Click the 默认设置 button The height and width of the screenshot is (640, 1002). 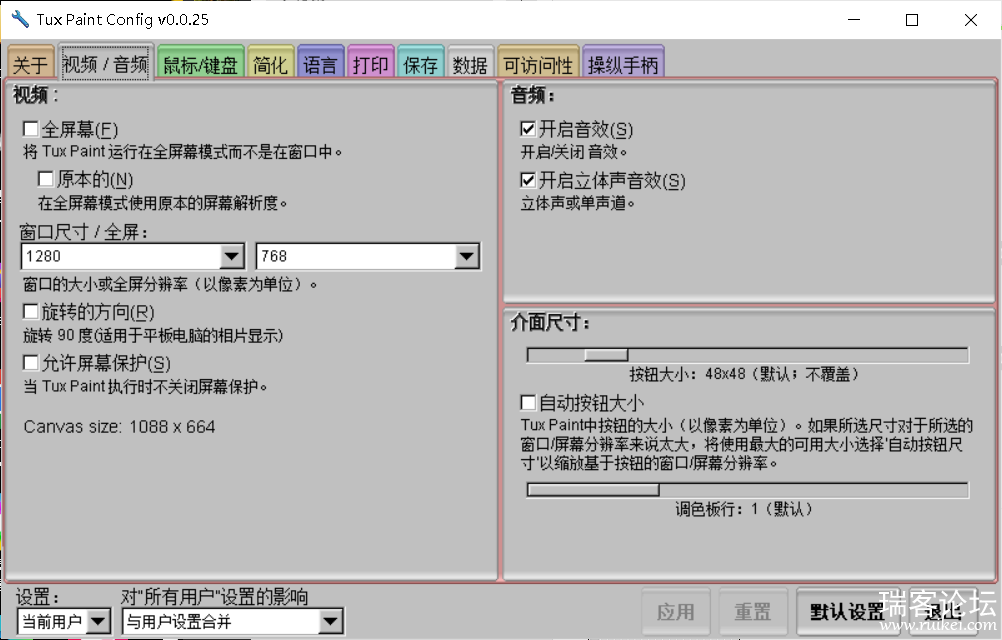[847, 612]
